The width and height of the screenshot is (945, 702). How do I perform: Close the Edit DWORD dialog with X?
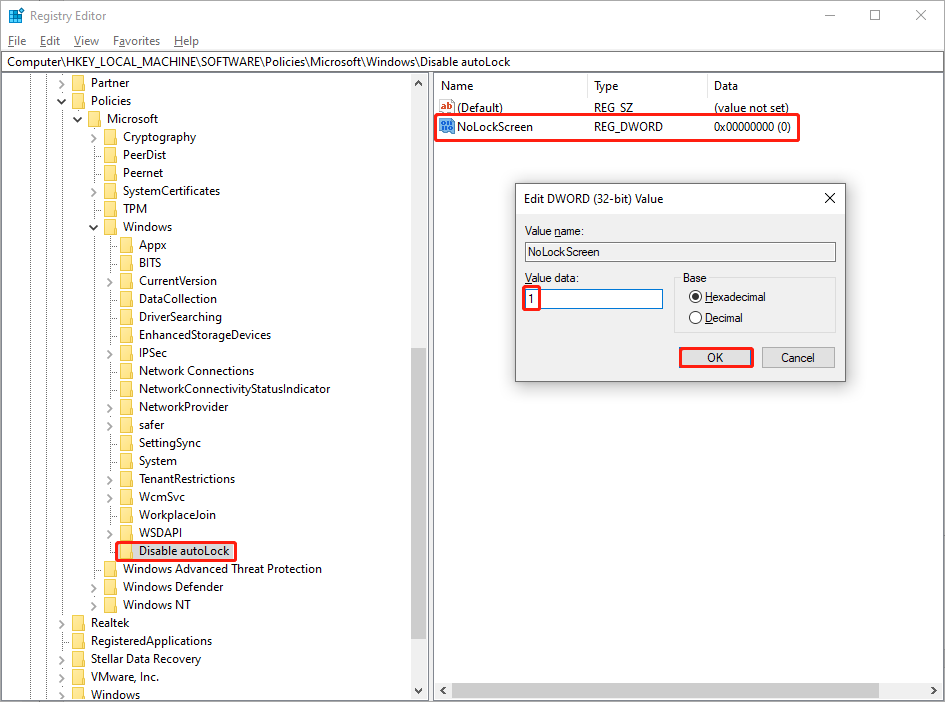[830, 198]
